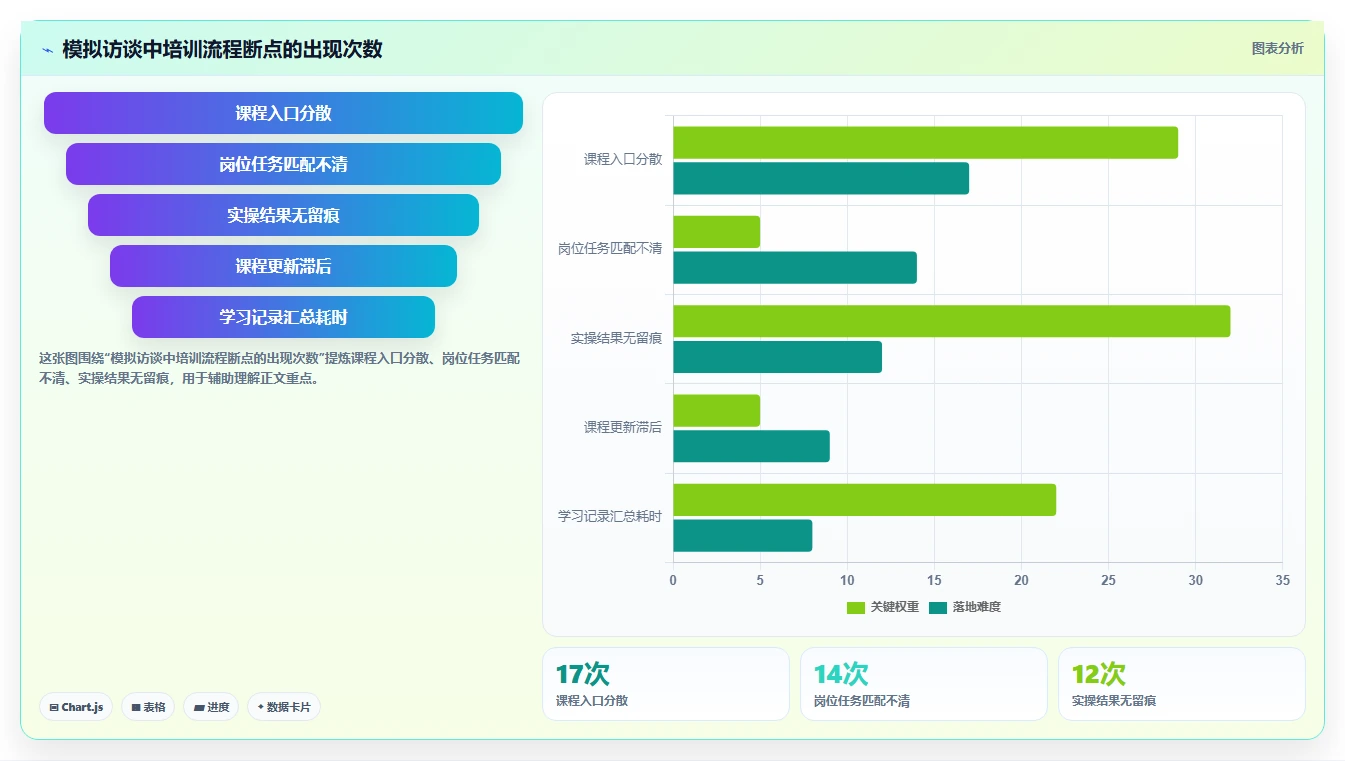
Task: Click the lightning icon beside the title
Action: click(48, 50)
